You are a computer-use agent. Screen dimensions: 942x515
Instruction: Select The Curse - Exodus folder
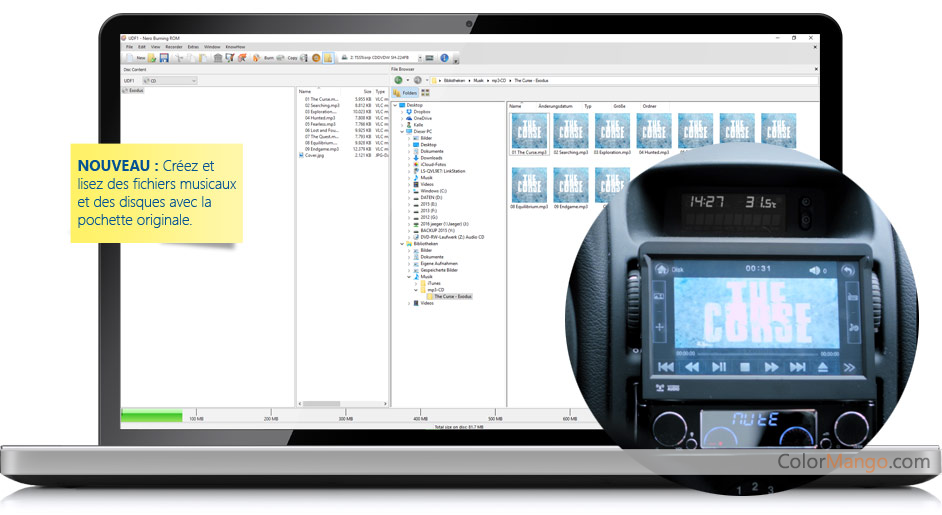[x=449, y=297]
